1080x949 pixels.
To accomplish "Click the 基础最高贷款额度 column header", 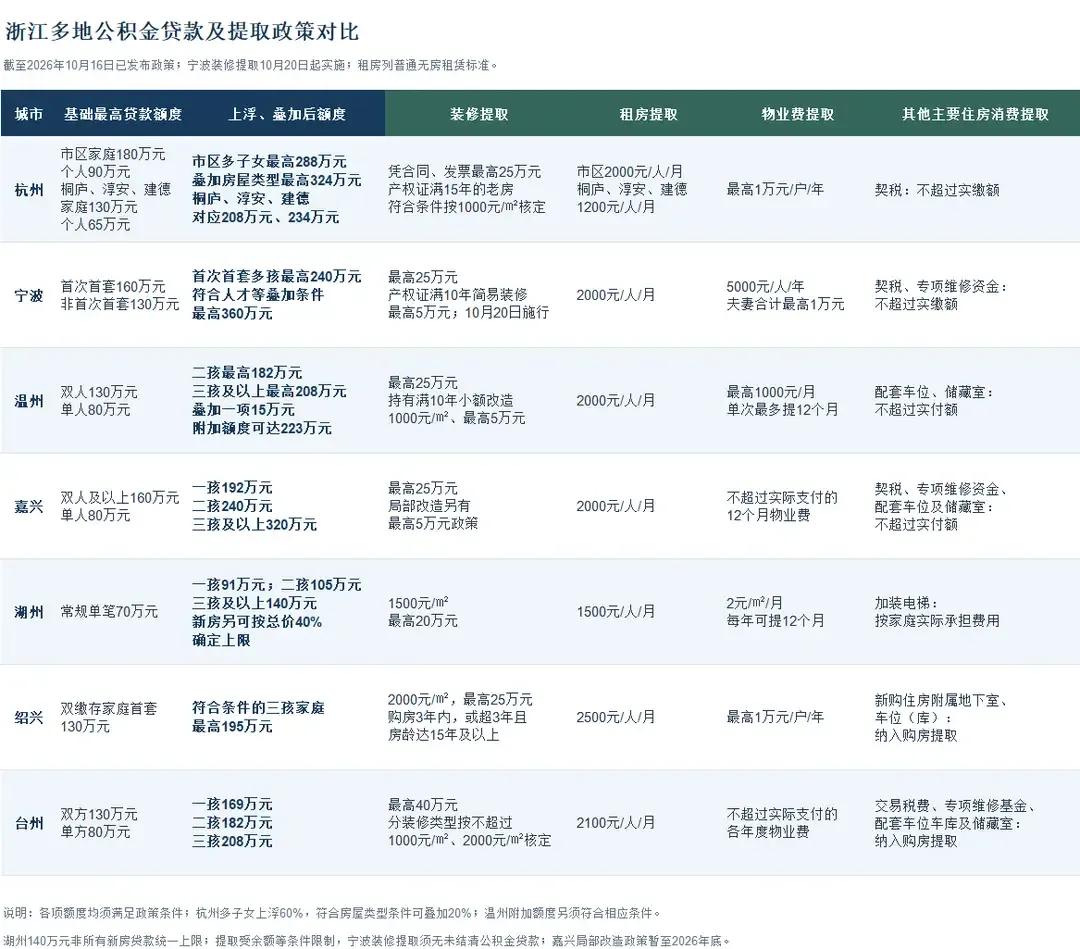I will point(123,114).
